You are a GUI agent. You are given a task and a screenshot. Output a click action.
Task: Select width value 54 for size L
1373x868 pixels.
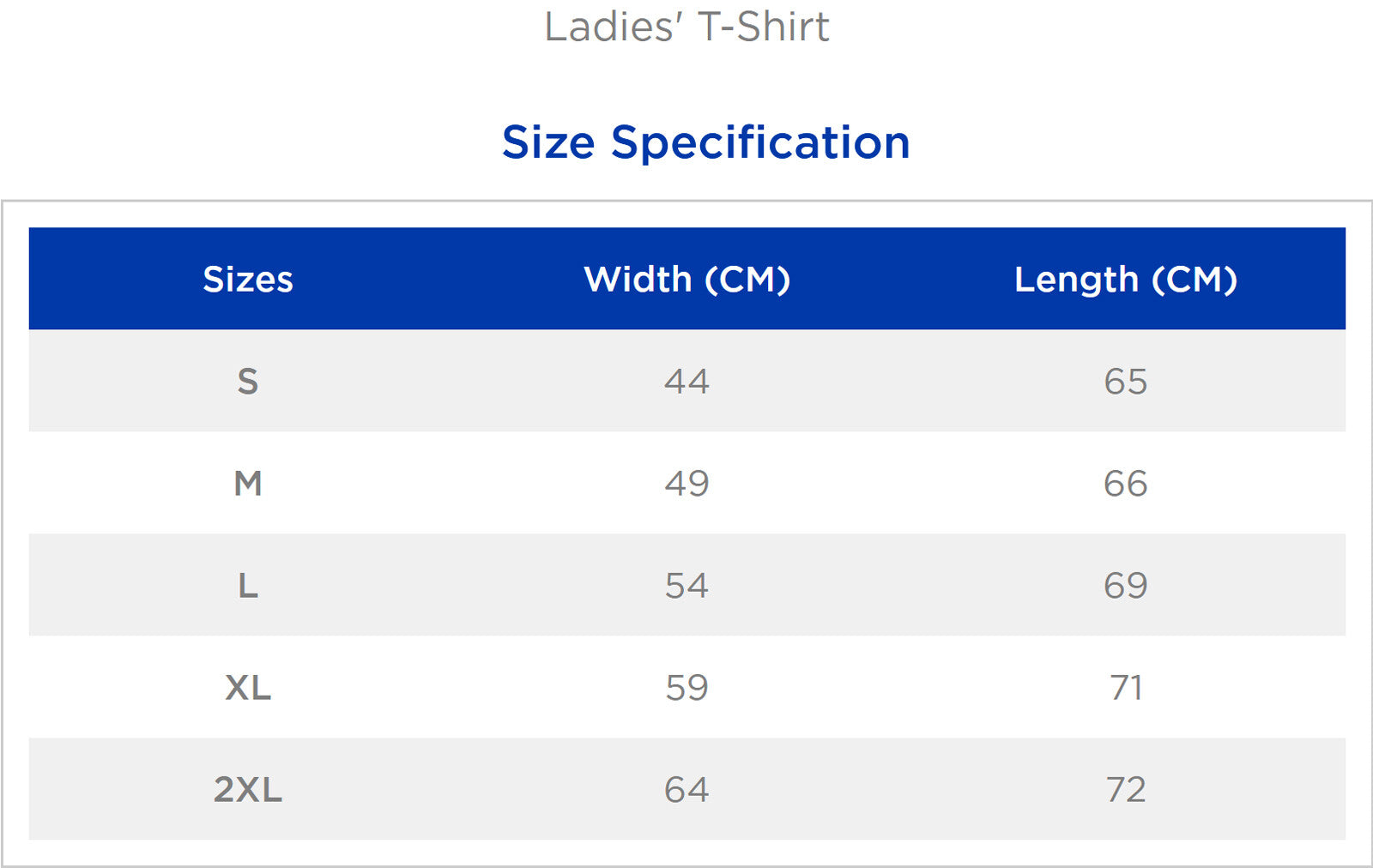[x=686, y=586]
